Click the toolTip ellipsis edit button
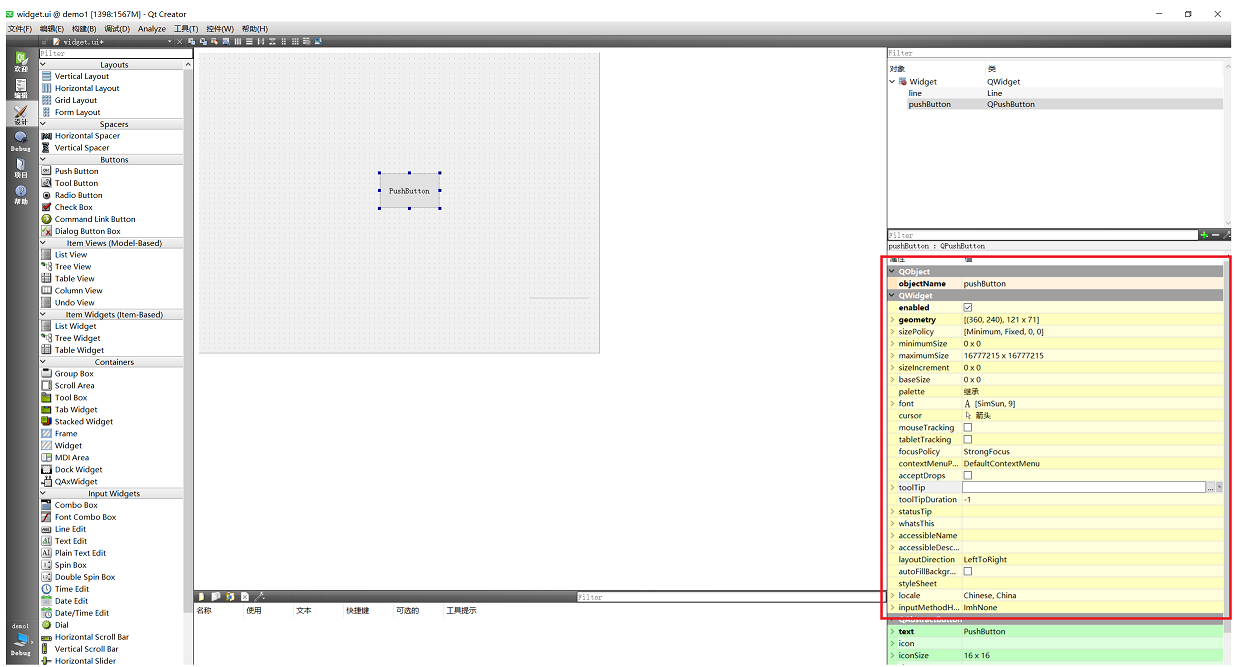The image size is (1234, 667). pos(1210,487)
